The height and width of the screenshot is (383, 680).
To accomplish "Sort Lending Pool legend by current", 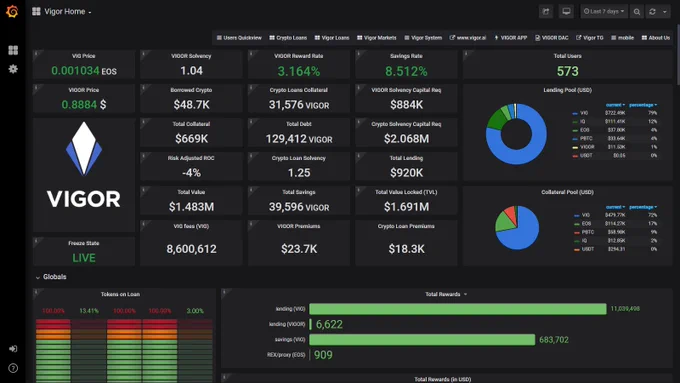I will point(615,105).
